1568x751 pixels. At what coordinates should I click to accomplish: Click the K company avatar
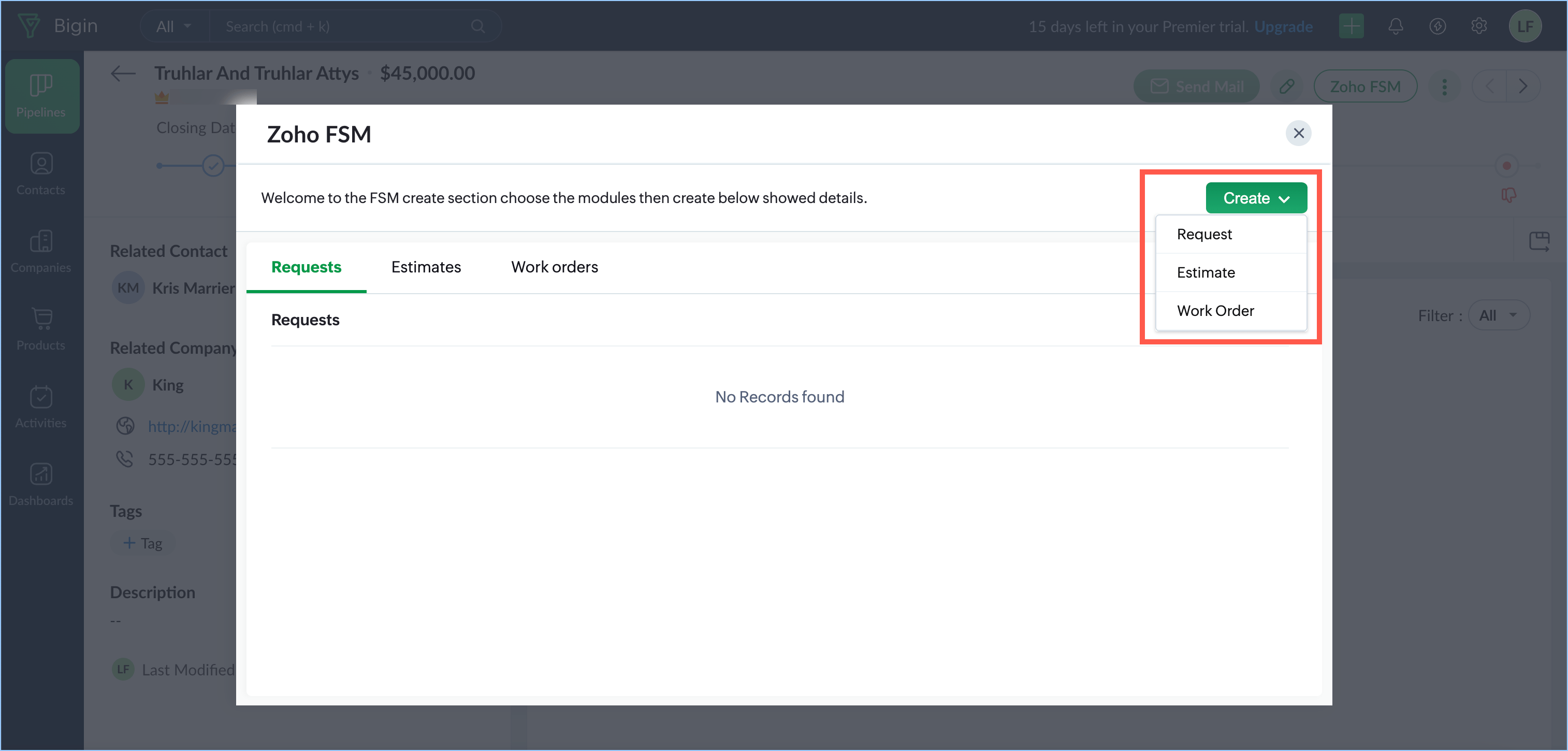[128, 385]
